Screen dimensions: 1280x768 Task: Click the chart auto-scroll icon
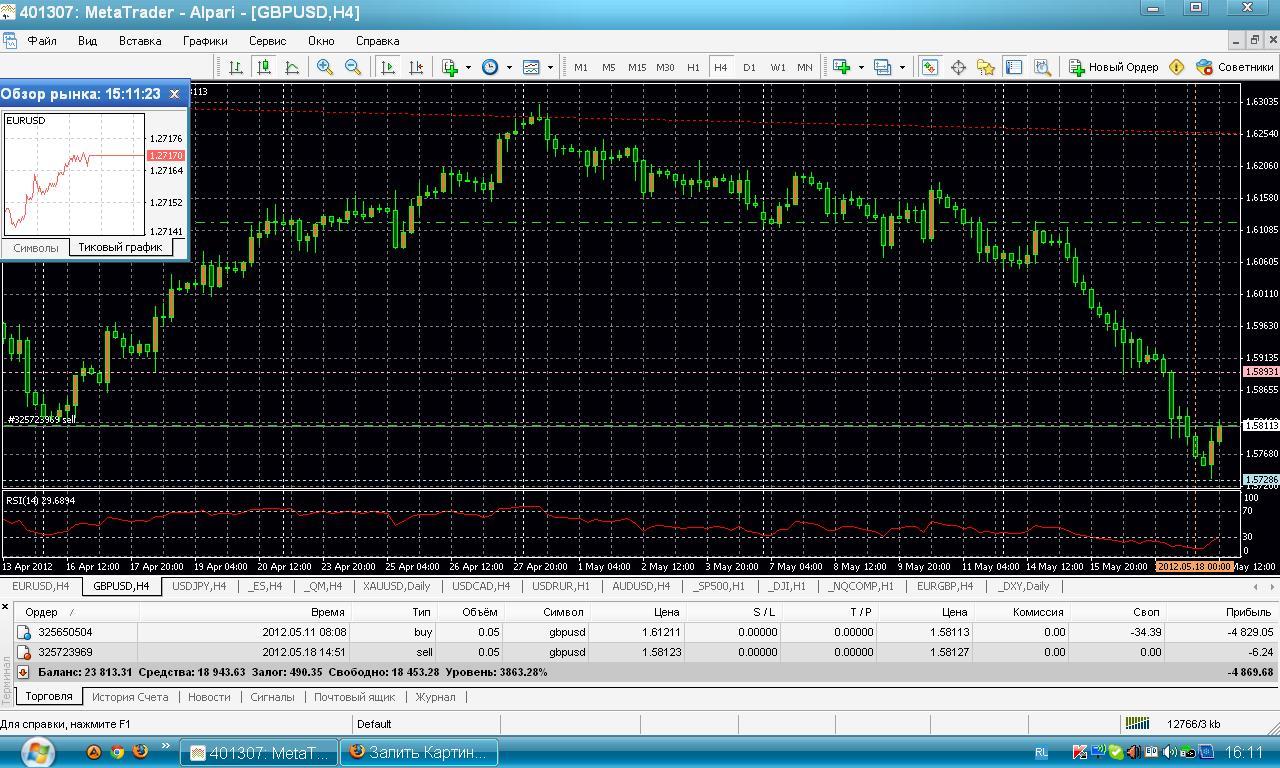[x=388, y=67]
